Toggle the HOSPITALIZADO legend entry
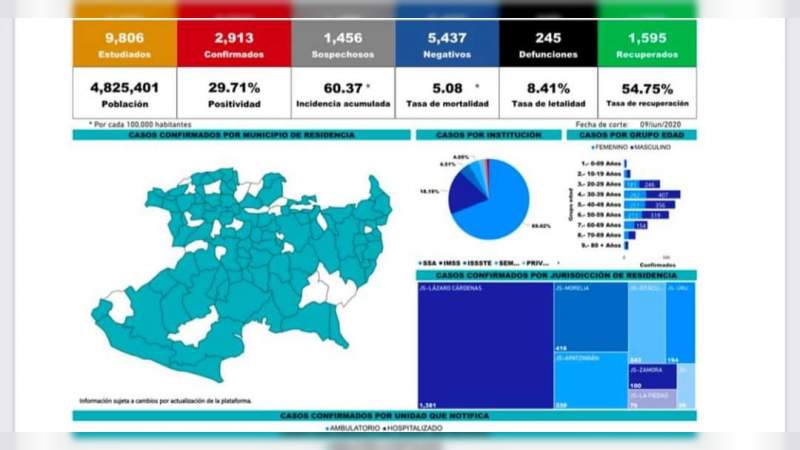Image resolution: width=800 pixels, height=450 pixels. pos(413,428)
